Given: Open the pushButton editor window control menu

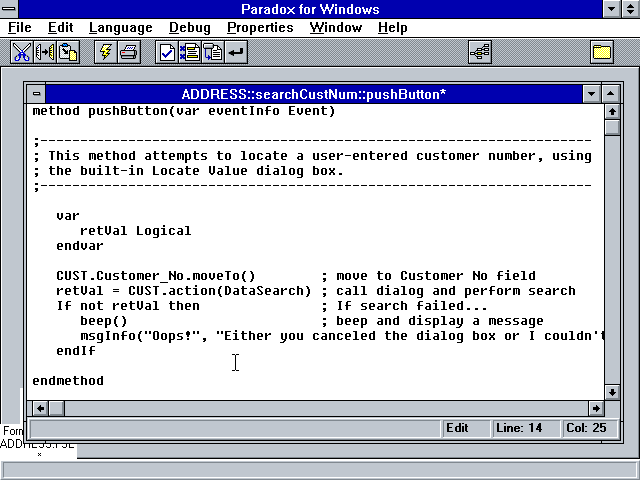Looking at the screenshot, I should click(x=36, y=94).
